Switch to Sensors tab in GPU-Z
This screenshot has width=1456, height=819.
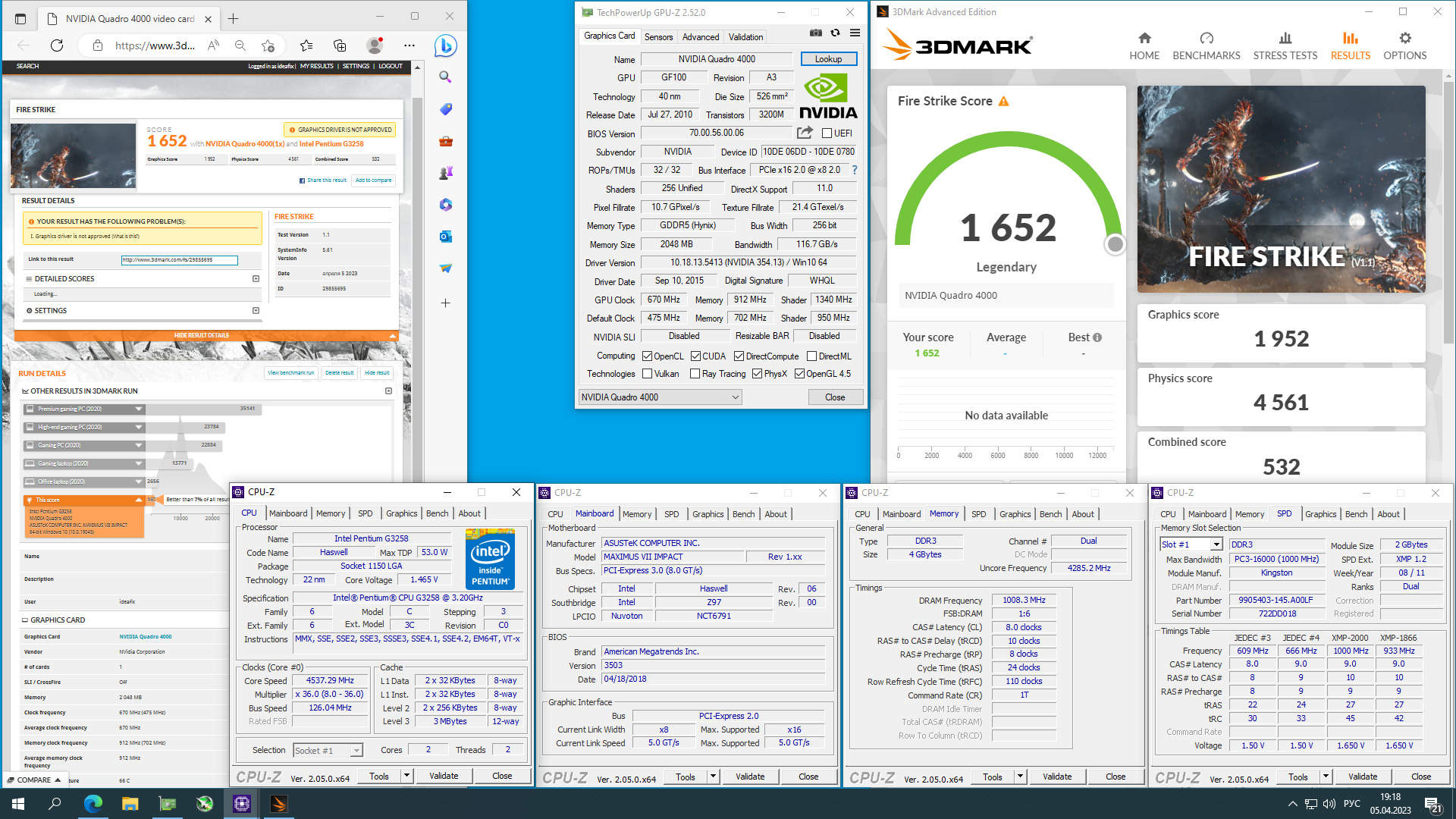coord(658,37)
